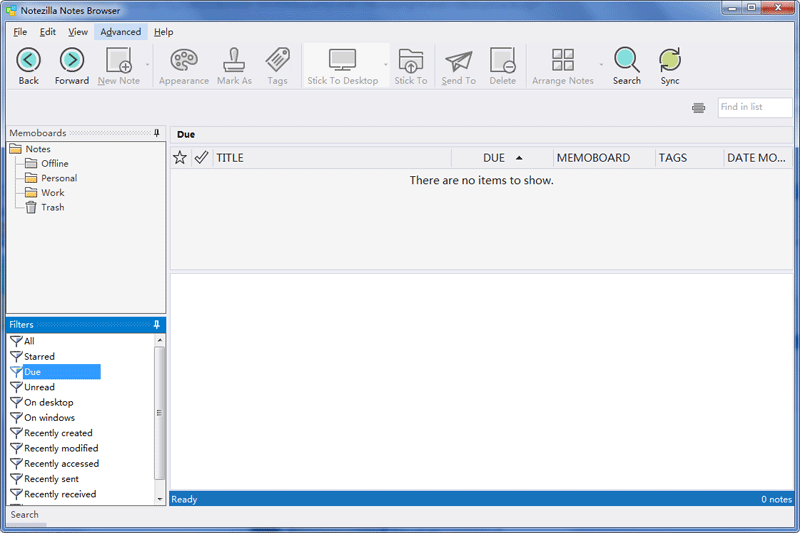Image resolution: width=800 pixels, height=533 pixels.
Task: Open the Arrange Notes dropdown arrow
Action: tap(601, 64)
